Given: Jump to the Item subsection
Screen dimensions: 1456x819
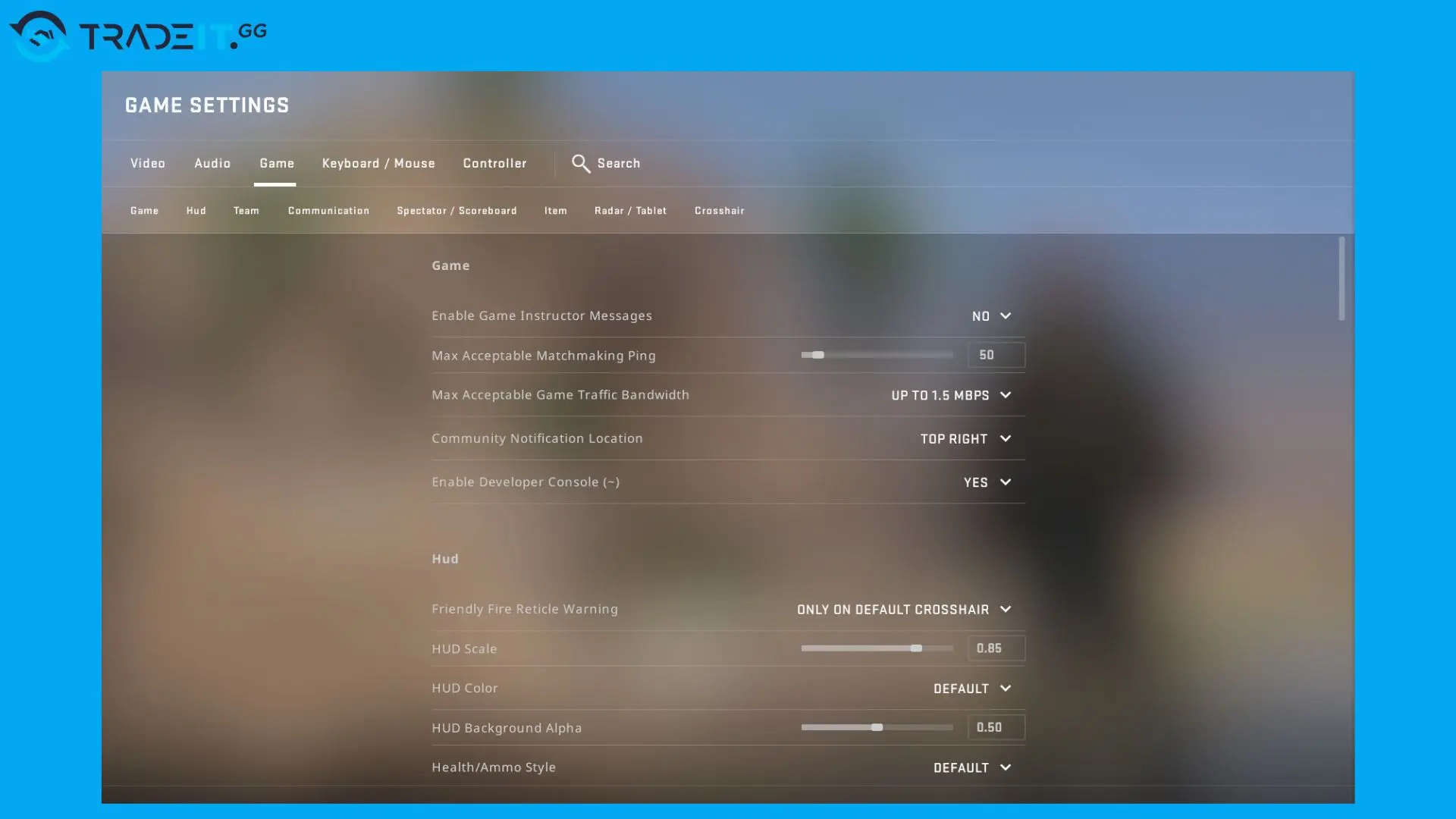Looking at the screenshot, I should [555, 211].
